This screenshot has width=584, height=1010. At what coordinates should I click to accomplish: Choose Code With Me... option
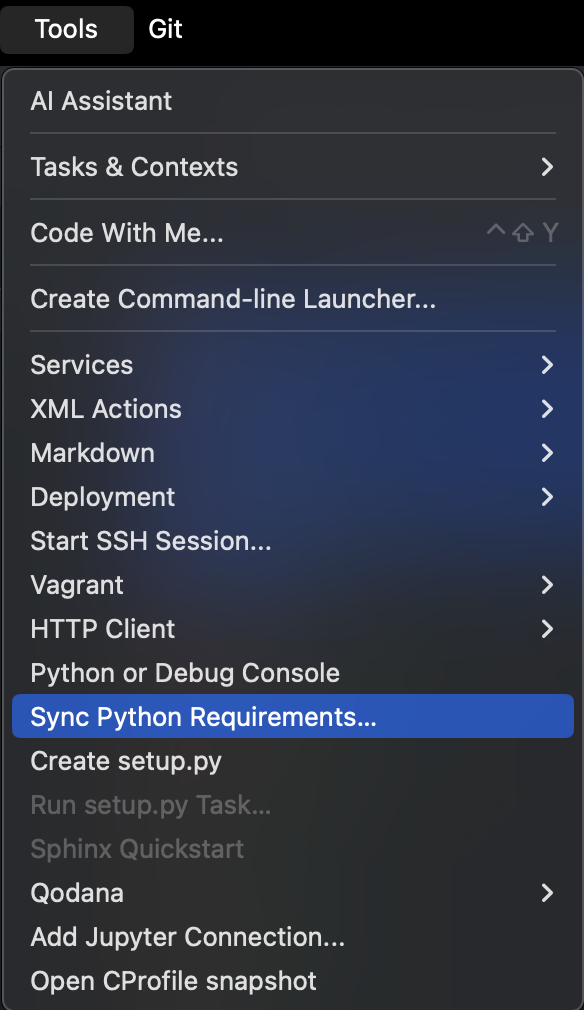click(x=293, y=233)
